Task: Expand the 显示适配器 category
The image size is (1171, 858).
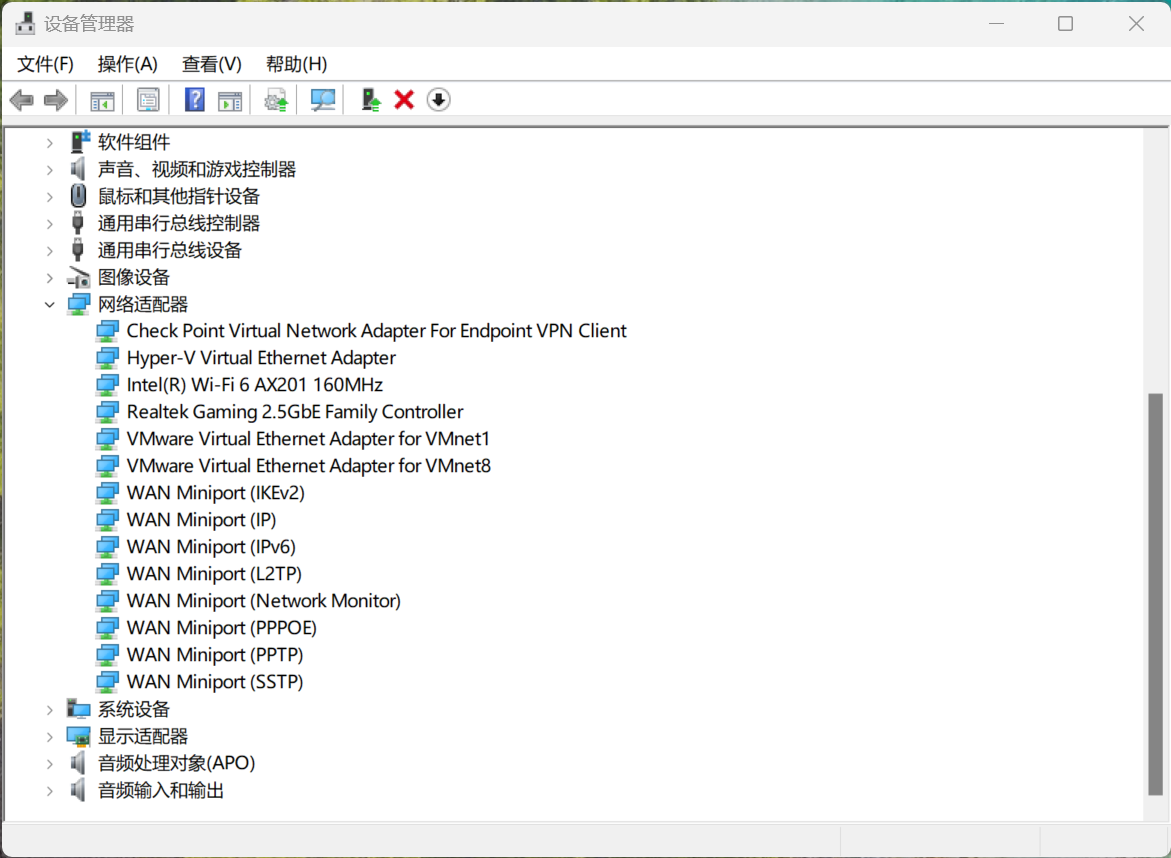Action: tap(49, 736)
